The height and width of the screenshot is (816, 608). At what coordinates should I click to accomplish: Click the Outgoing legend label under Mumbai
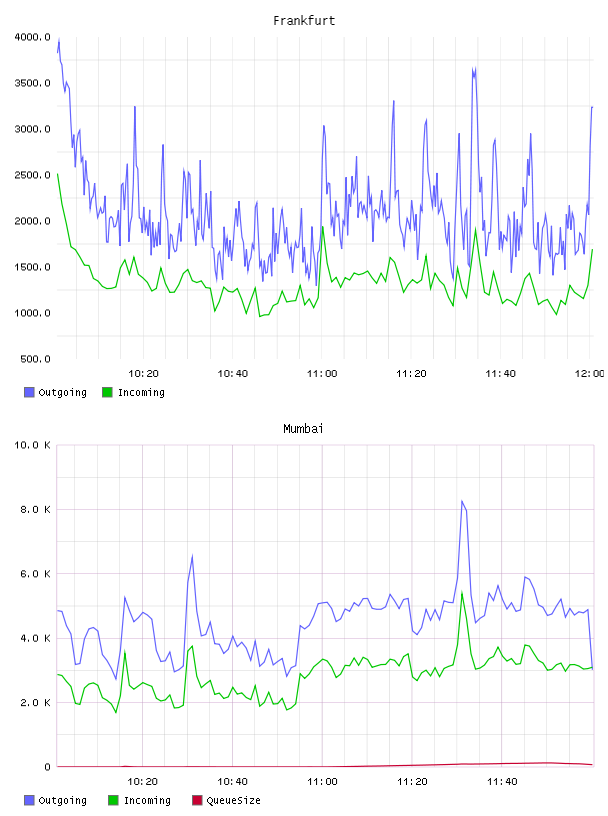[62, 800]
